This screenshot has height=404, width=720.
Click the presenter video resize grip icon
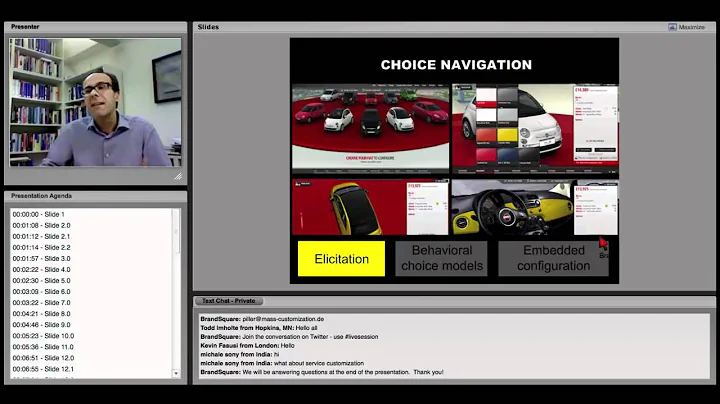(x=178, y=176)
